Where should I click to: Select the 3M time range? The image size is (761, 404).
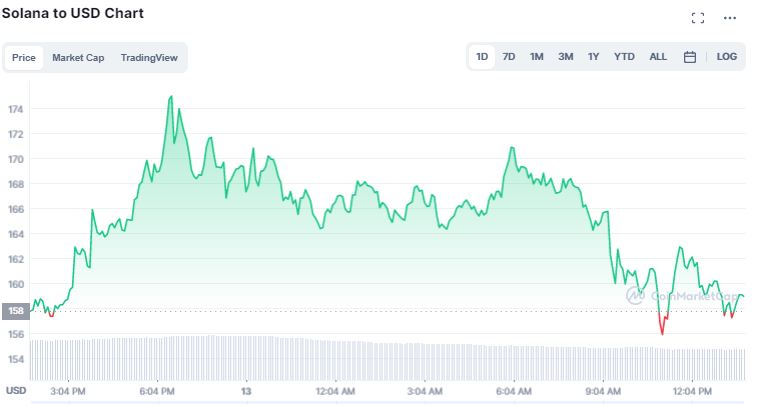565,57
